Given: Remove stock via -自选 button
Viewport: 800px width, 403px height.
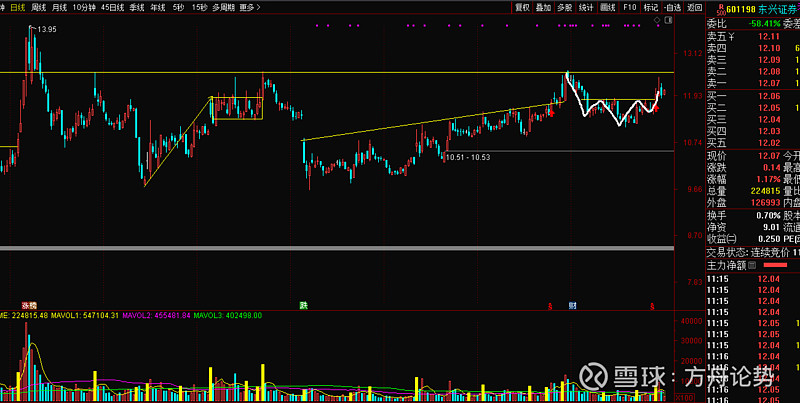Looking at the screenshot, I should (x=672, y=7).
